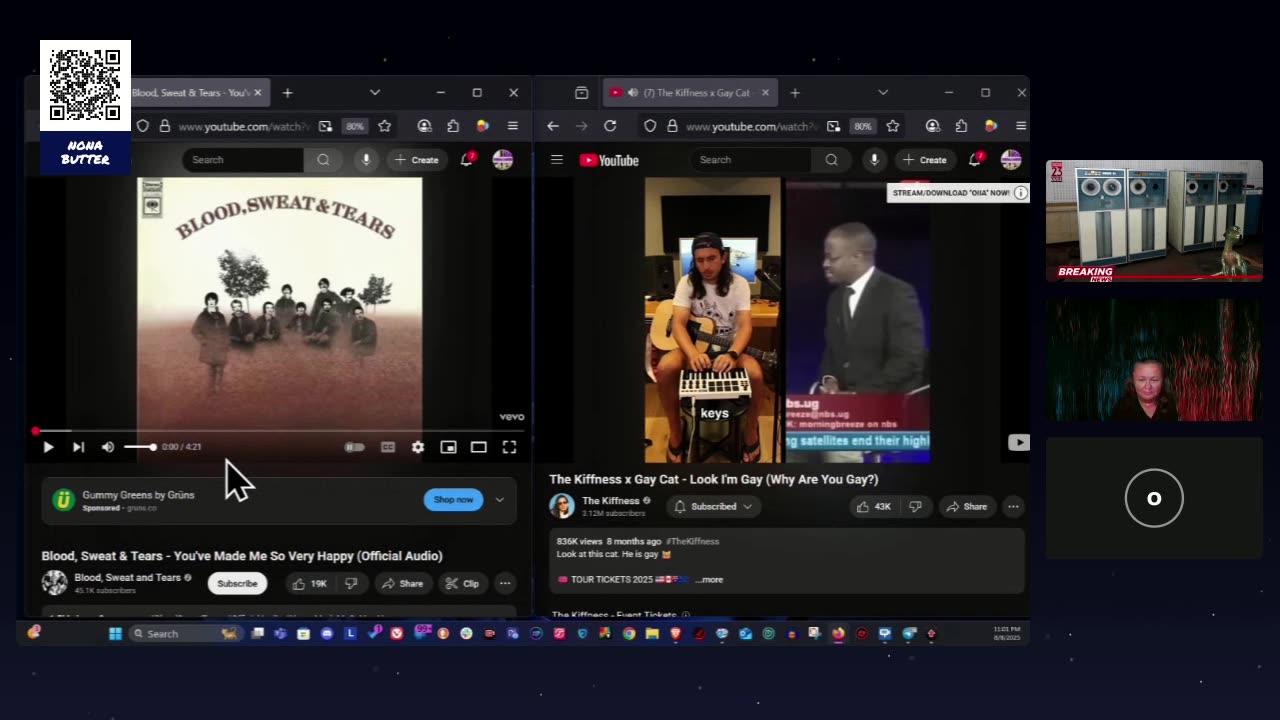Open Windows Start menu on taskbar
Viewport: 1280px width, 720px height.
tap(115, 634)
